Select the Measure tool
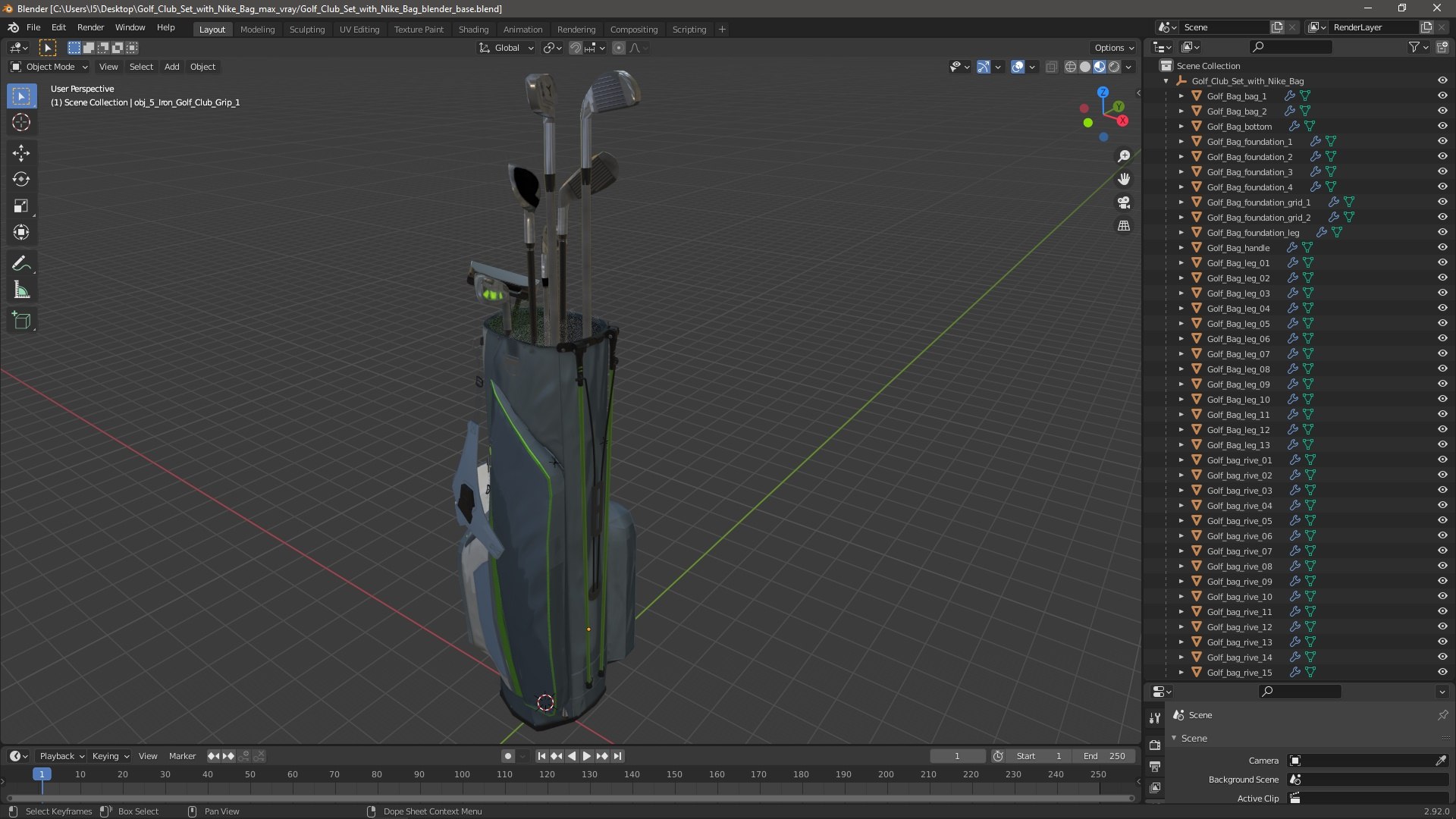The image size is (1456, 819). click(21, 290)
